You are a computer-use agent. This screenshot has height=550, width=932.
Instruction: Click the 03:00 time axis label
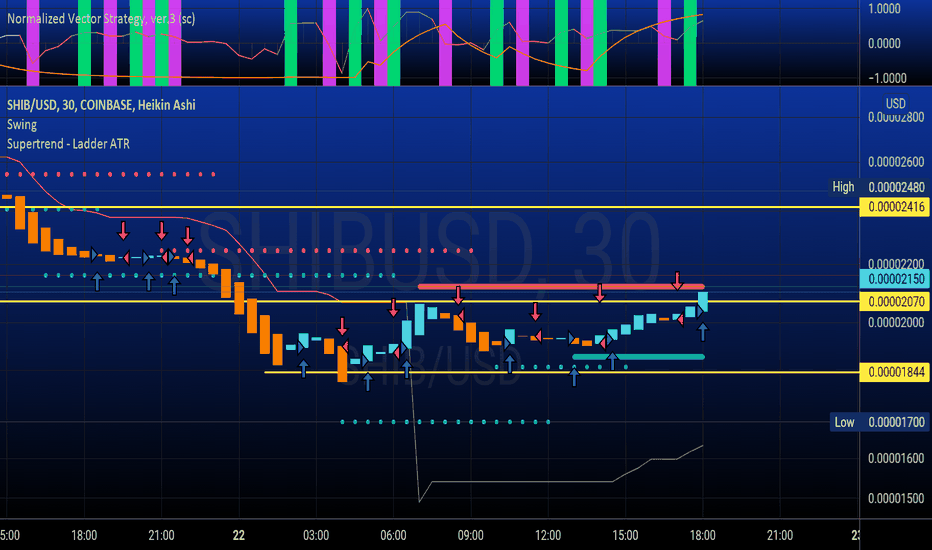pos(316,535)
